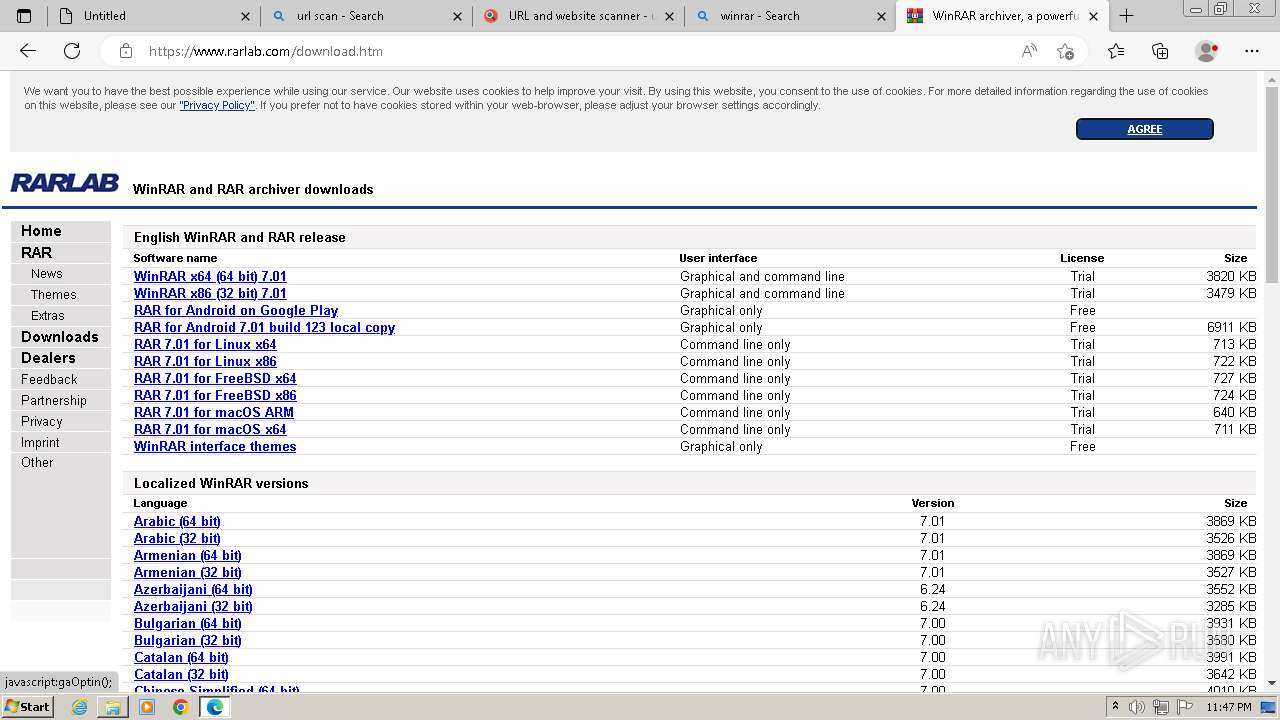Open Feedback in the sidebar

pos(61,380)
